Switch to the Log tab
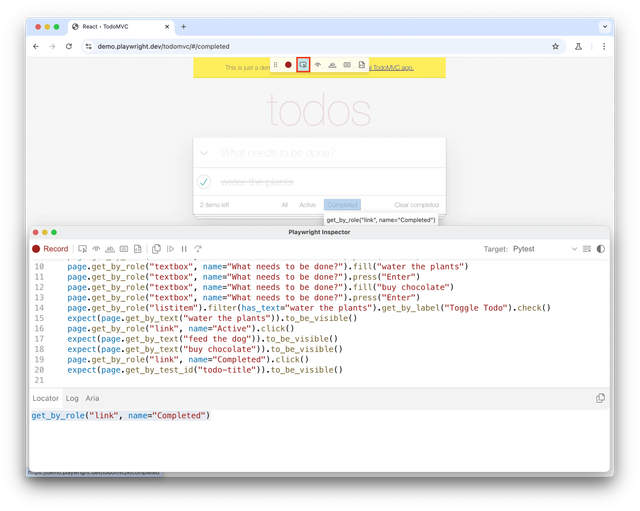This screenshot has height=511, width=640. (72, 398)
